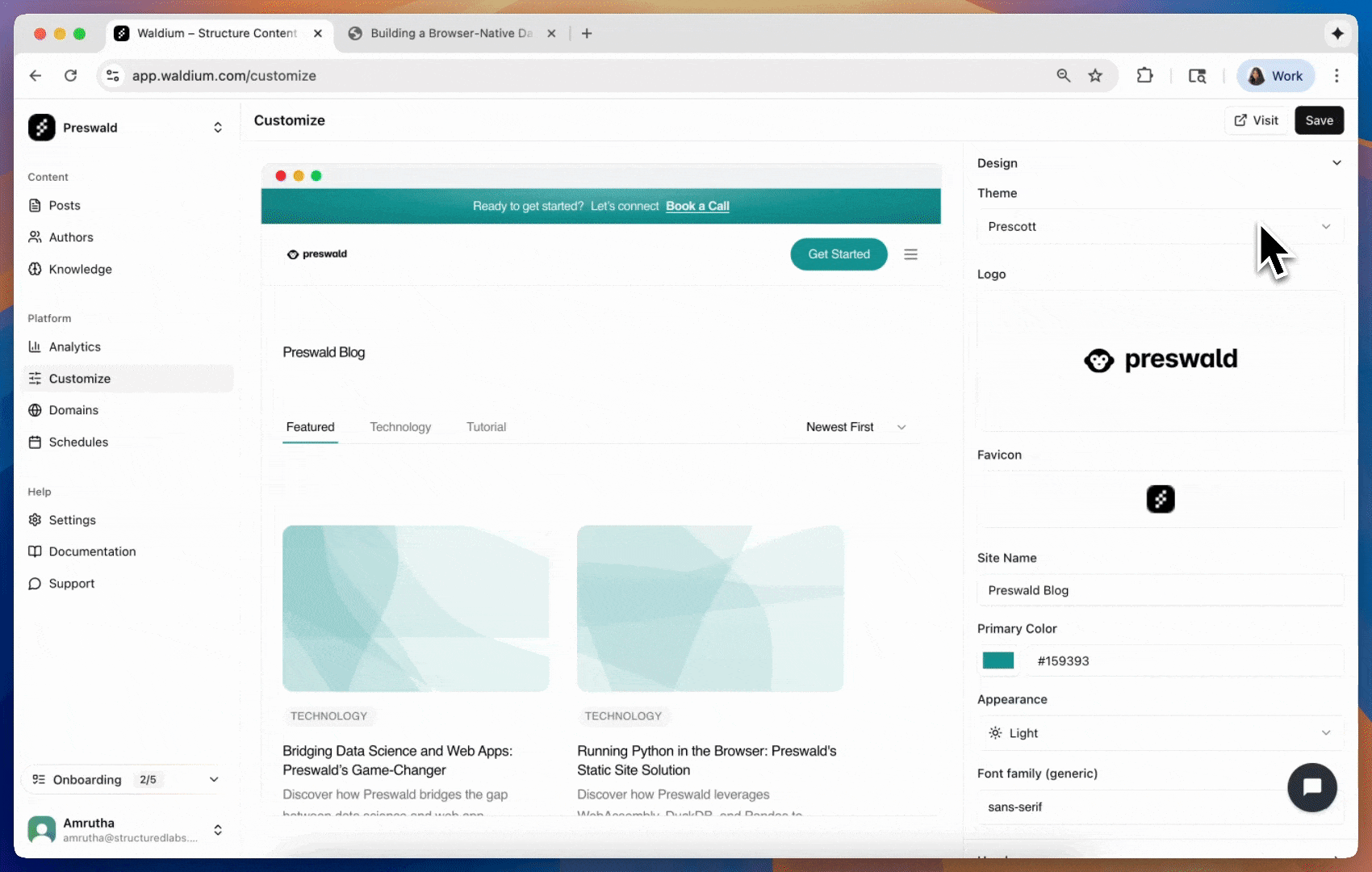Screen dimensions: 1372x872
Task: Open the Analytics page from sidebar
Action: pyautogui.click(x=74, y=346)
